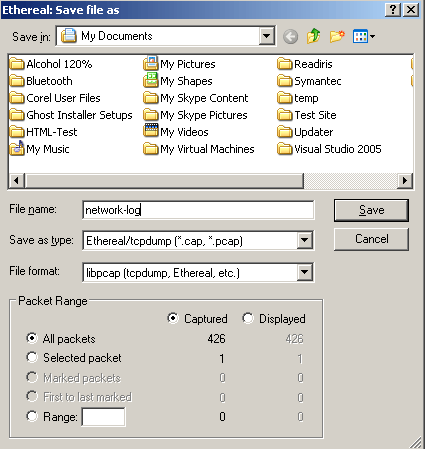The width and height of the screenshot is (425, 449).
Task: Select the Test Site folder icon
Action: coord(285,115)
